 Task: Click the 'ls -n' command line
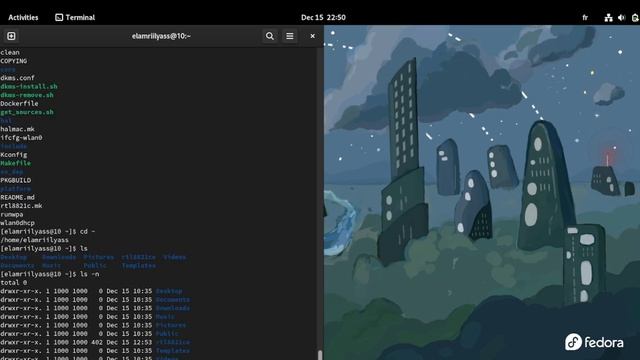pos(50,274)
